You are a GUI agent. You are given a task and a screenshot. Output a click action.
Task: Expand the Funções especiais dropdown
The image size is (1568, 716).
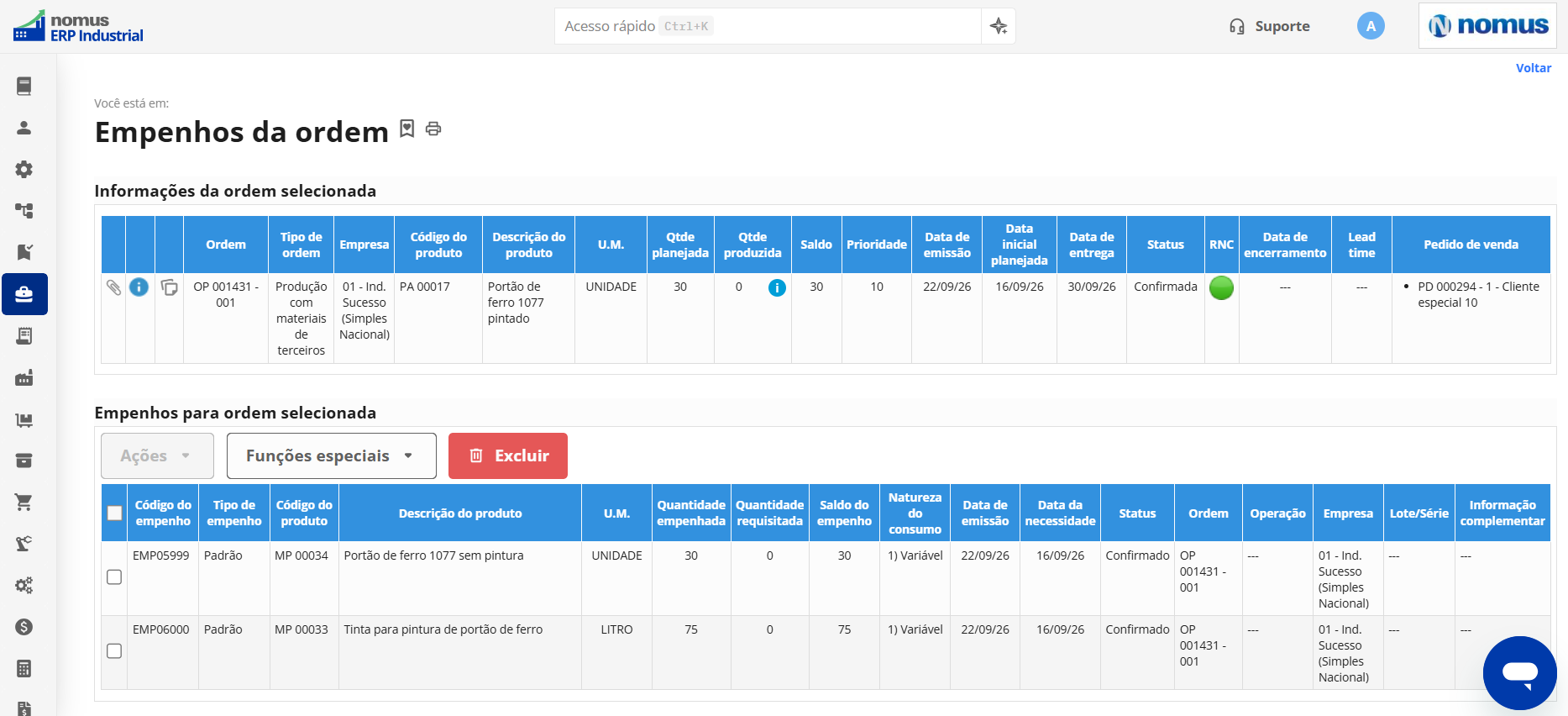point(332,455)
